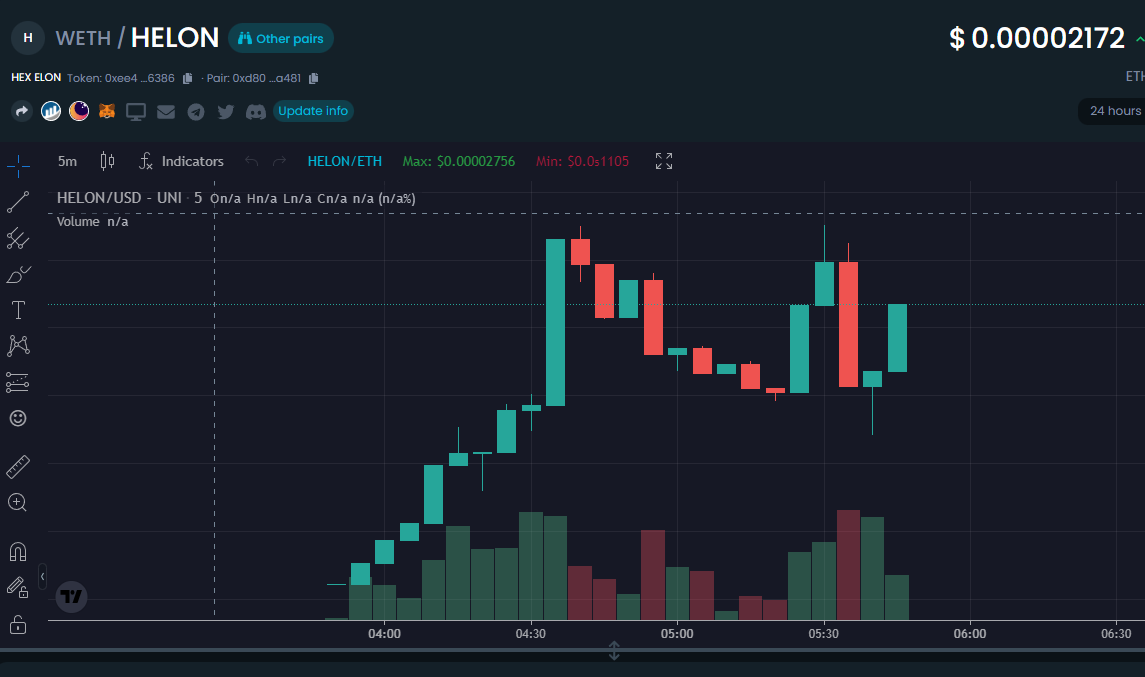
Task: Click the chart resize handle arrows
Action: [614, 650]
